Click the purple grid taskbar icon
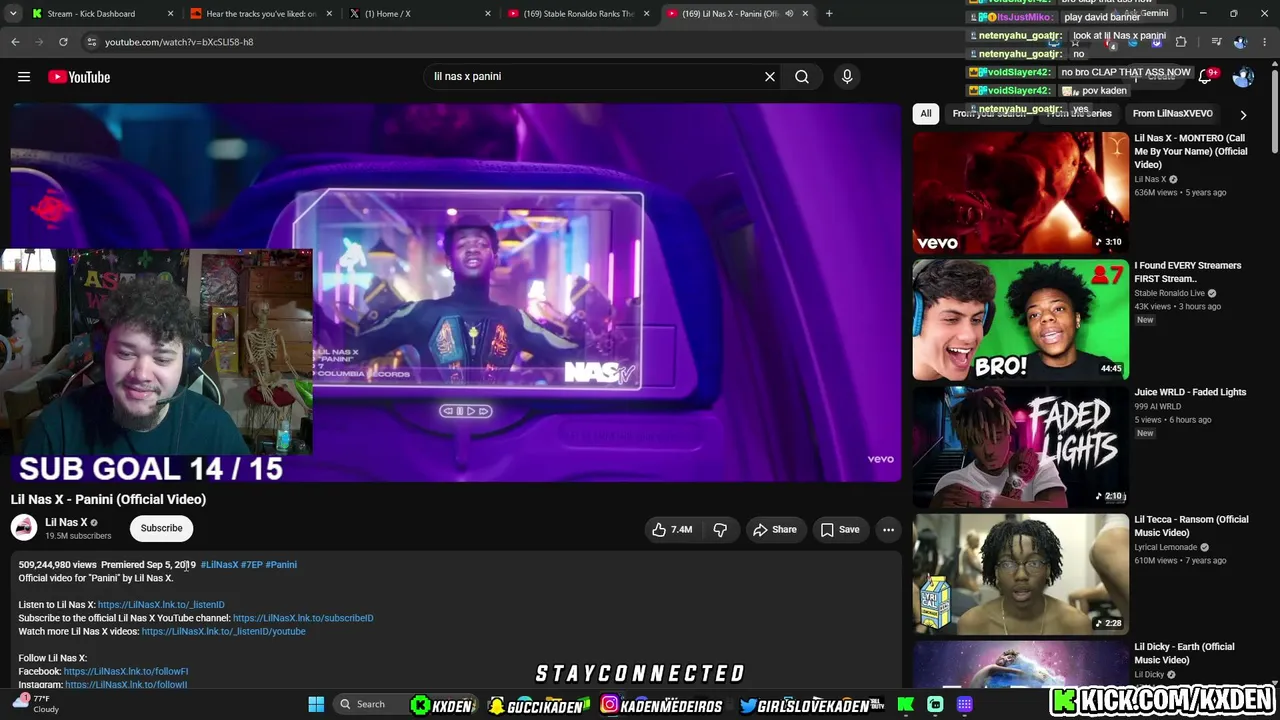 (965, 705)
